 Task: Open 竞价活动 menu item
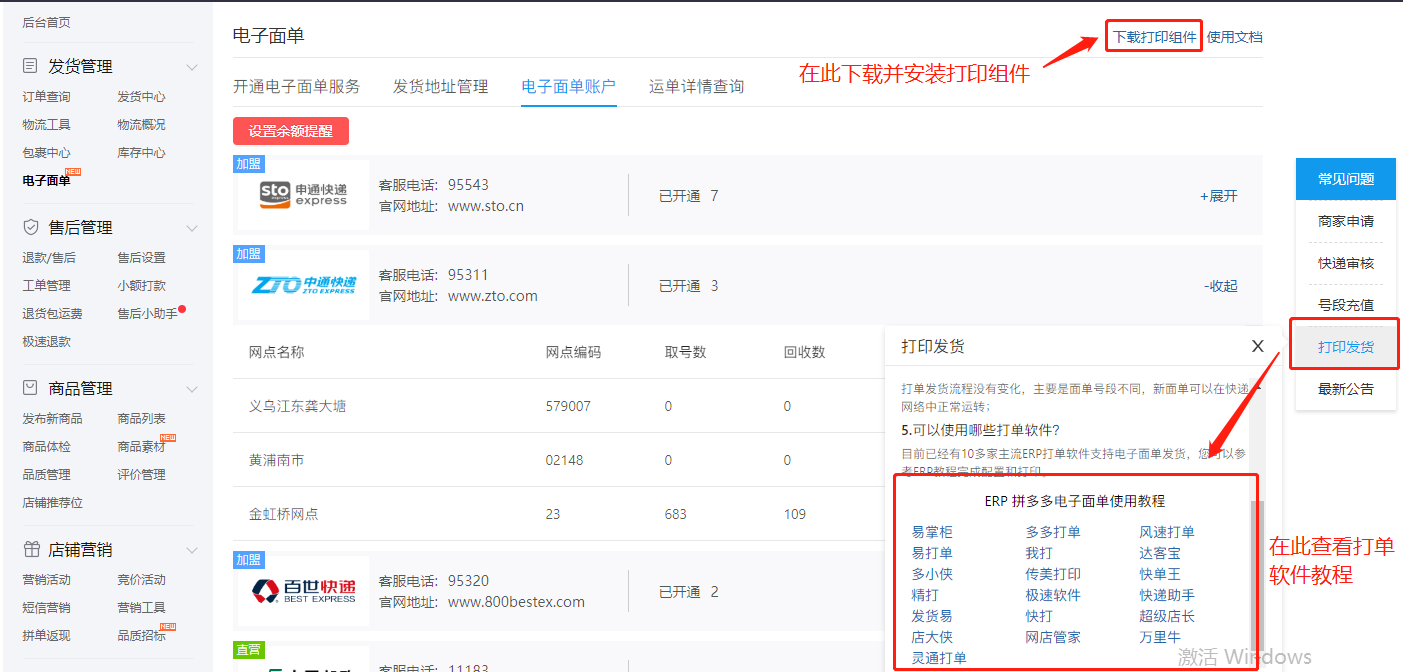141,580
